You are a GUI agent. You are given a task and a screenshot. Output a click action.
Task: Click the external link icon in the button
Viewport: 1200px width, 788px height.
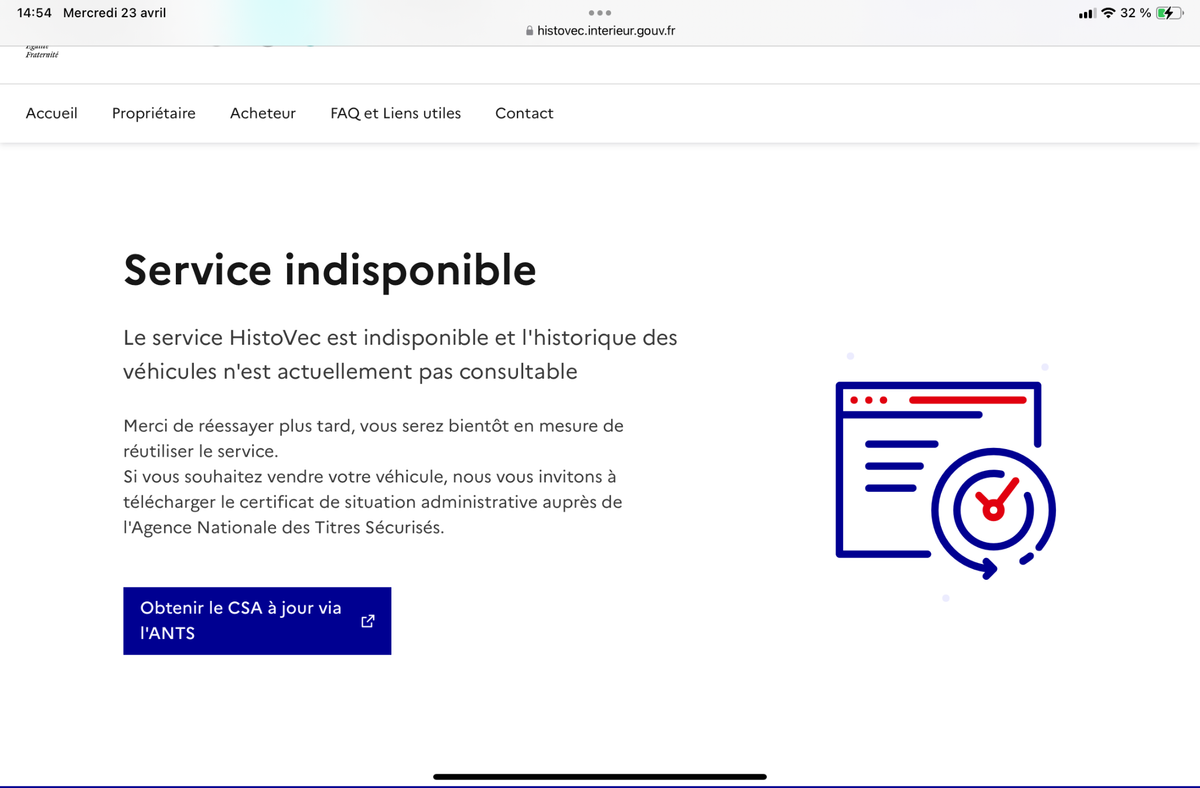point(367,621)
